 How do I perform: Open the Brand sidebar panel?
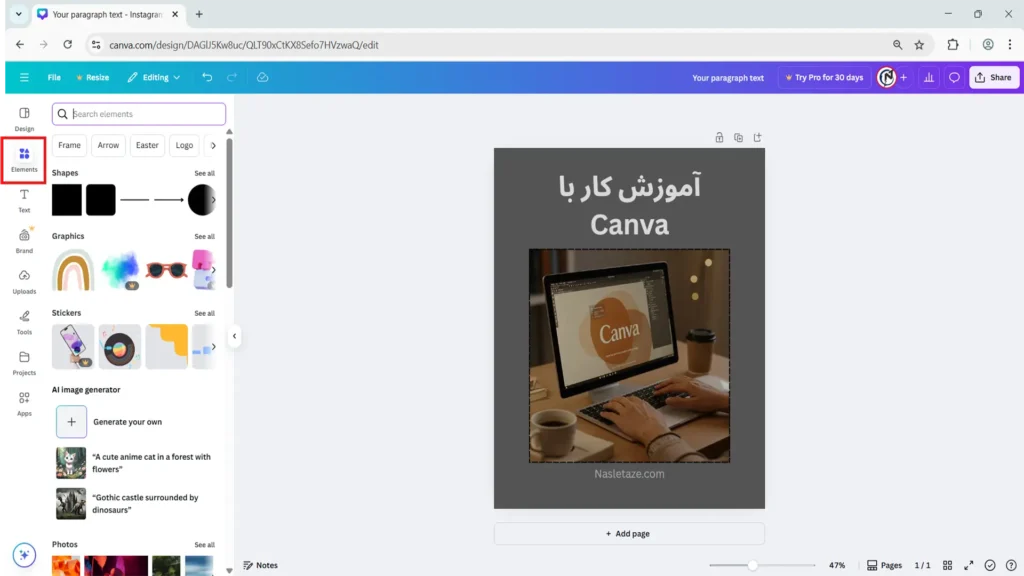click(x=24, y=241)
